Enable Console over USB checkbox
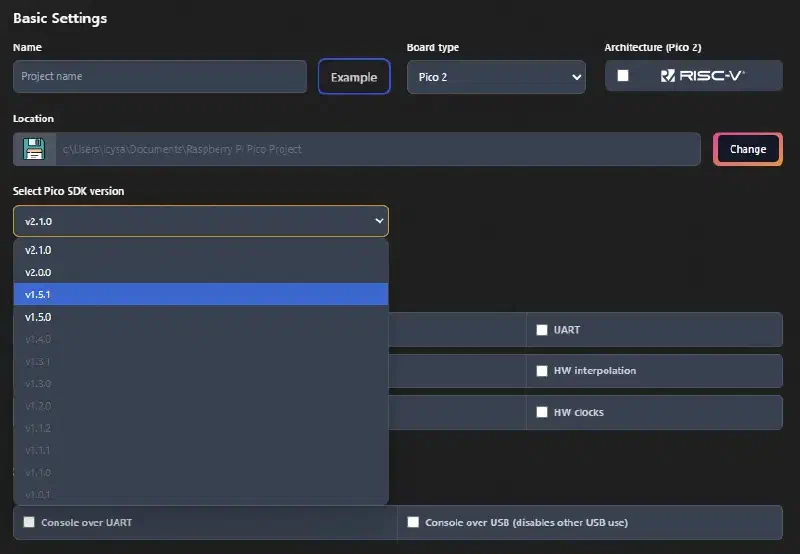 [413, 522]
